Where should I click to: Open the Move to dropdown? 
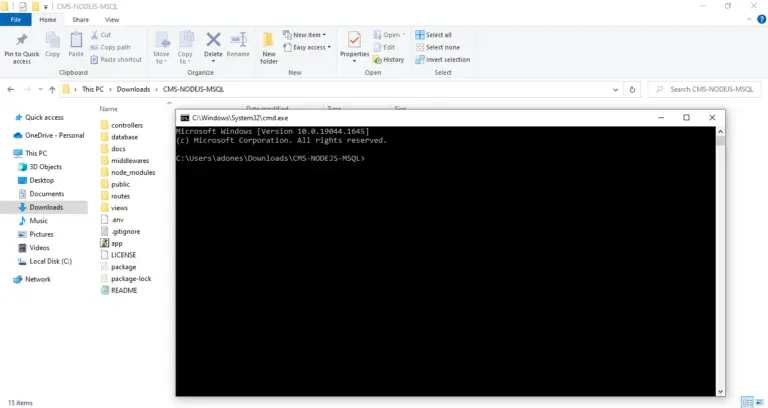[161, 48]
